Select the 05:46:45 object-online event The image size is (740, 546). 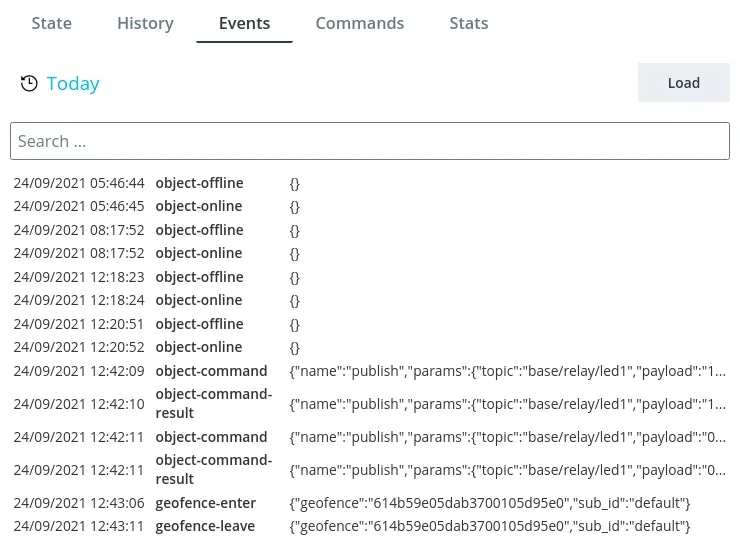coord(370,206)
